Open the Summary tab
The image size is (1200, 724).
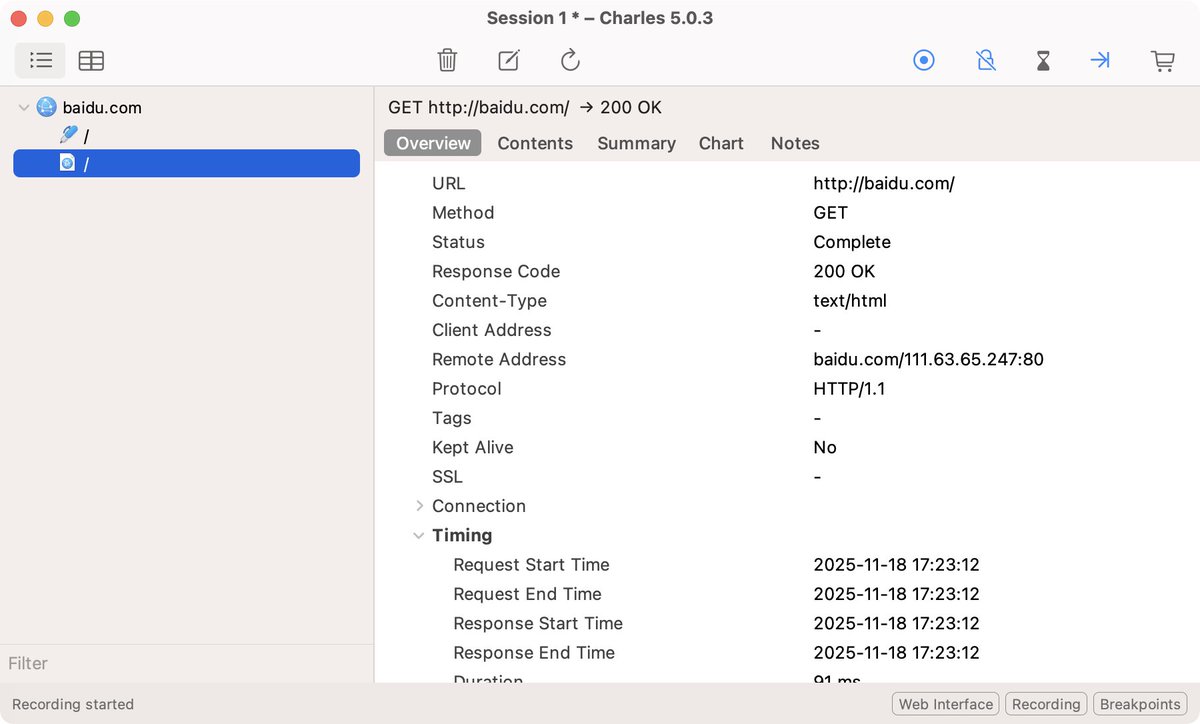coord(636,143)
